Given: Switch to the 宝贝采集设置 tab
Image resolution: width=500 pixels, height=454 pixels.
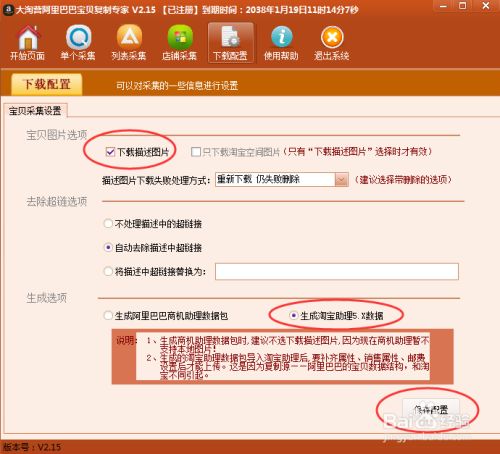Looking at the screenshot, I should (x=35, y=110).
